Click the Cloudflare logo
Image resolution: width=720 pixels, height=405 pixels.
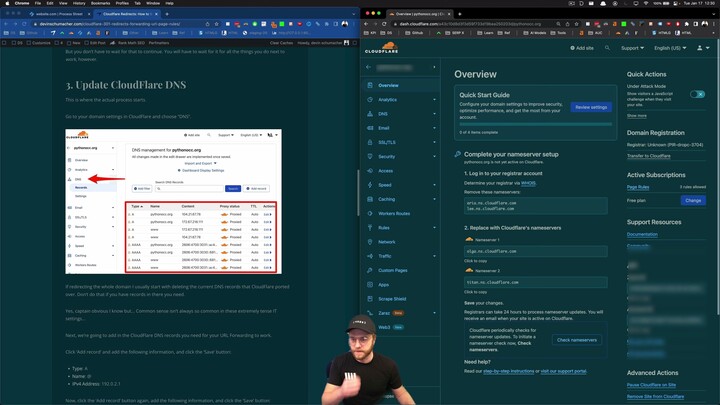point(387,48)
